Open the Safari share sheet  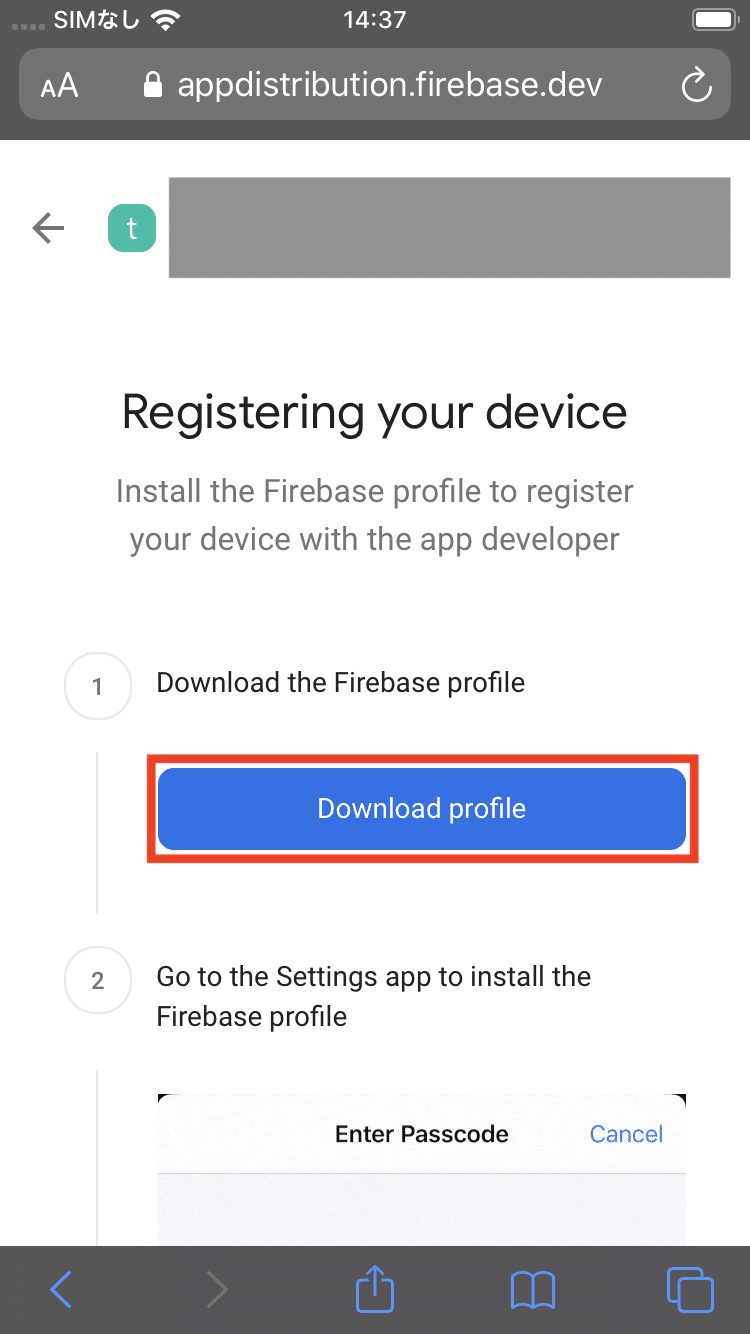point(375,1288)
